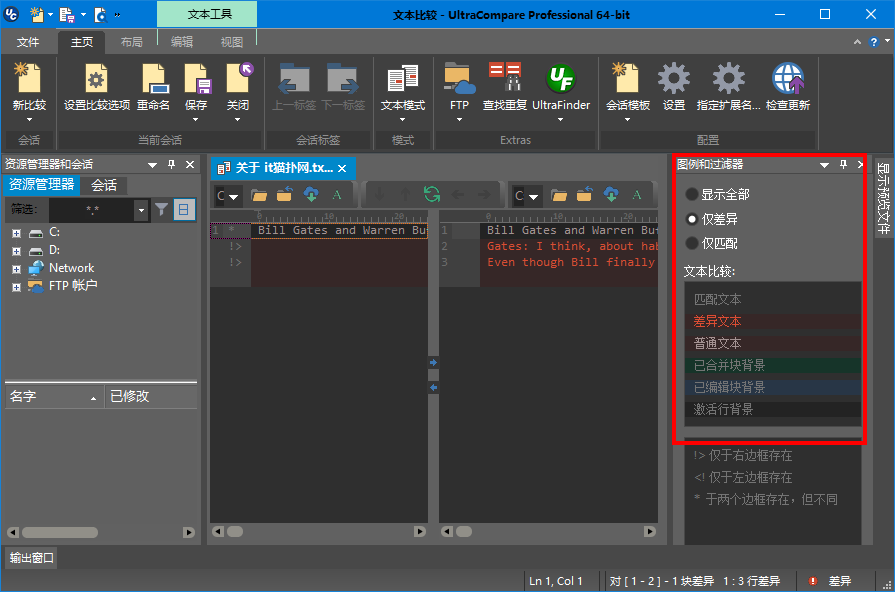Click the blue merge-right arrow between panes
This screenshot has width=895, height=592.
433,363
